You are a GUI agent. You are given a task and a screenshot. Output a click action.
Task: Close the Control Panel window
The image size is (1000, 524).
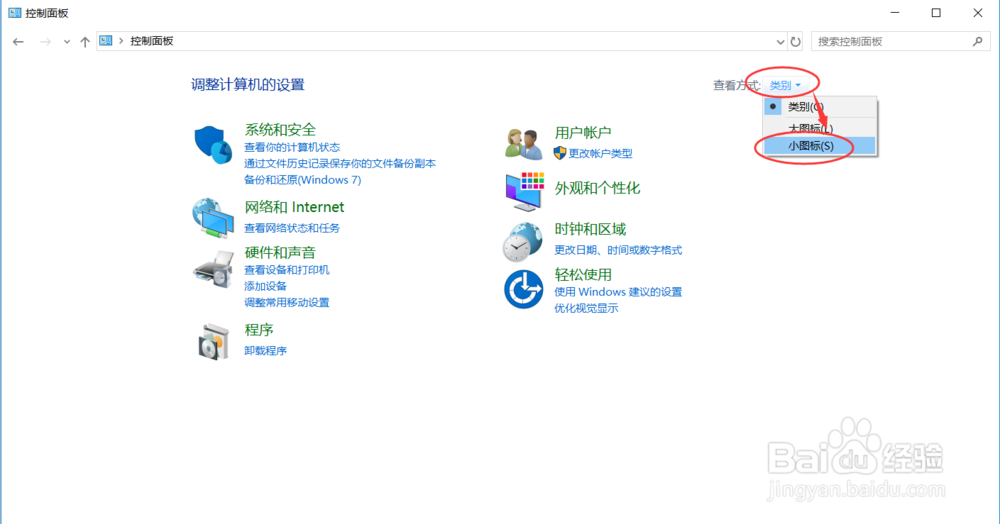(978, 13)
